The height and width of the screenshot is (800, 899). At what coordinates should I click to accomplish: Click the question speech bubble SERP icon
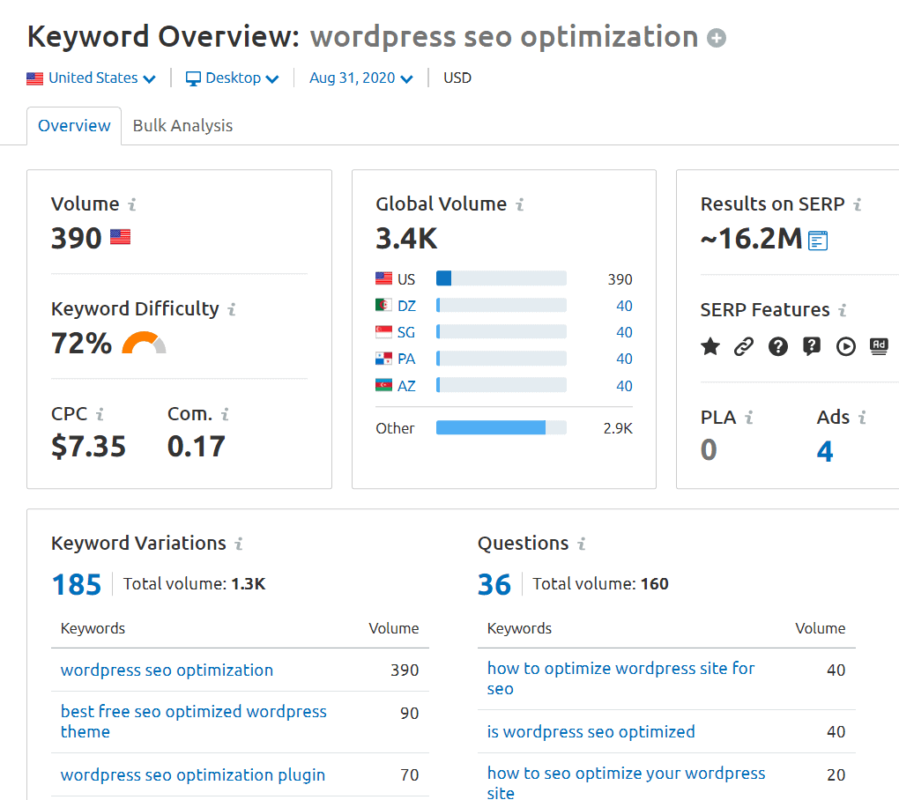coord(812,346)
